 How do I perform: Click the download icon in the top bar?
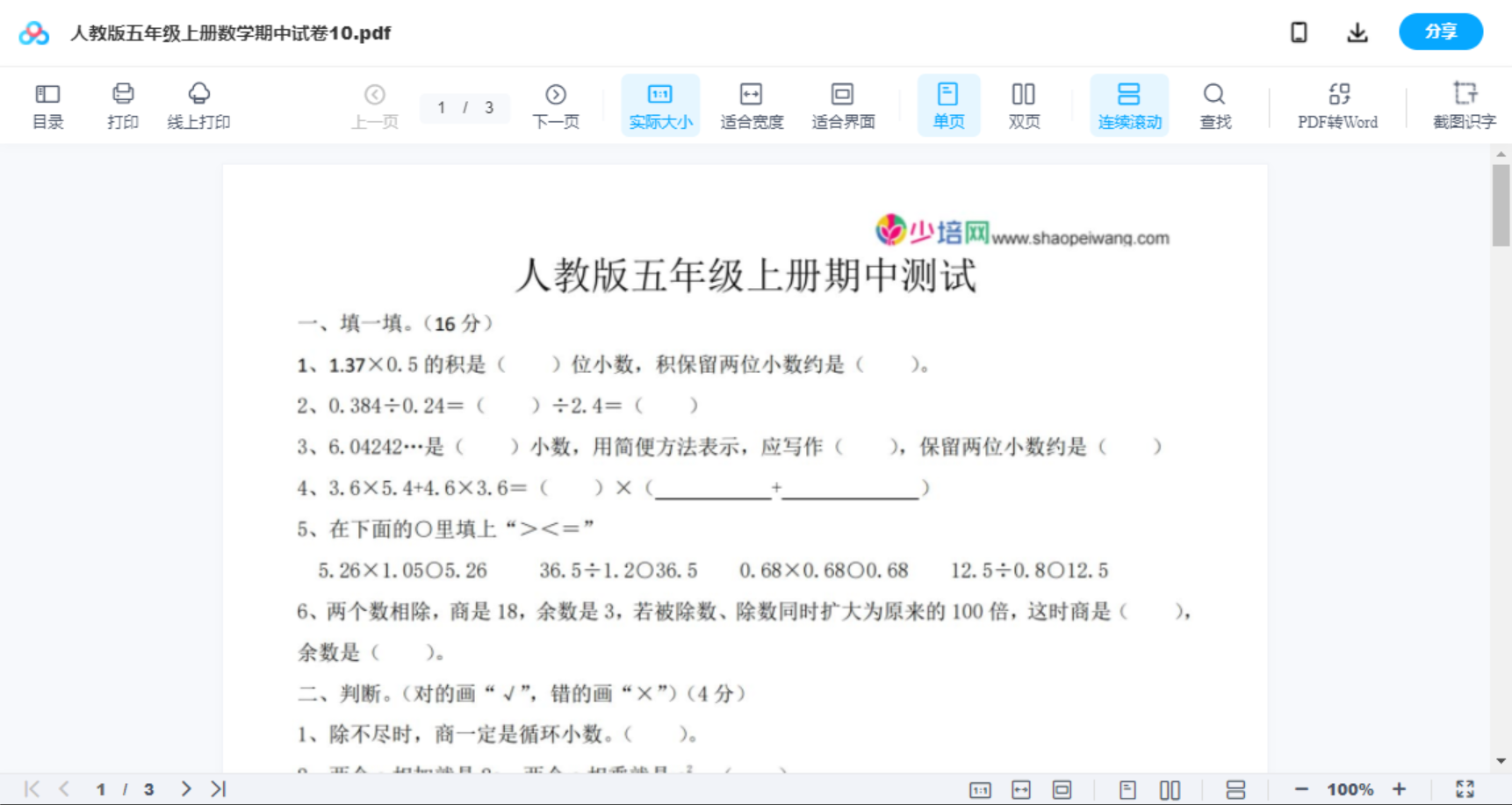pyautogui.click(x=1357, y=32)
